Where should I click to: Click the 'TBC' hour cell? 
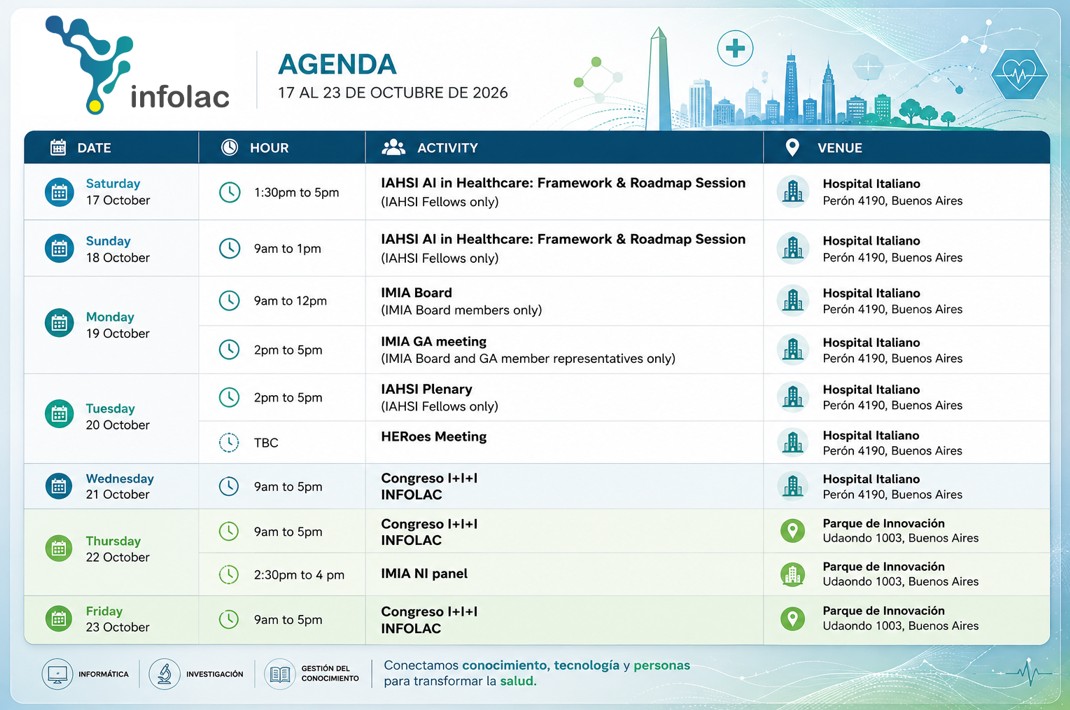point(266,442)
